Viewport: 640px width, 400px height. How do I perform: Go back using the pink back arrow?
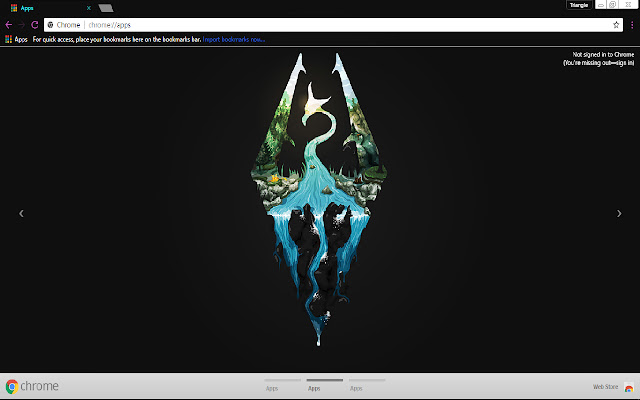point(9,25)
